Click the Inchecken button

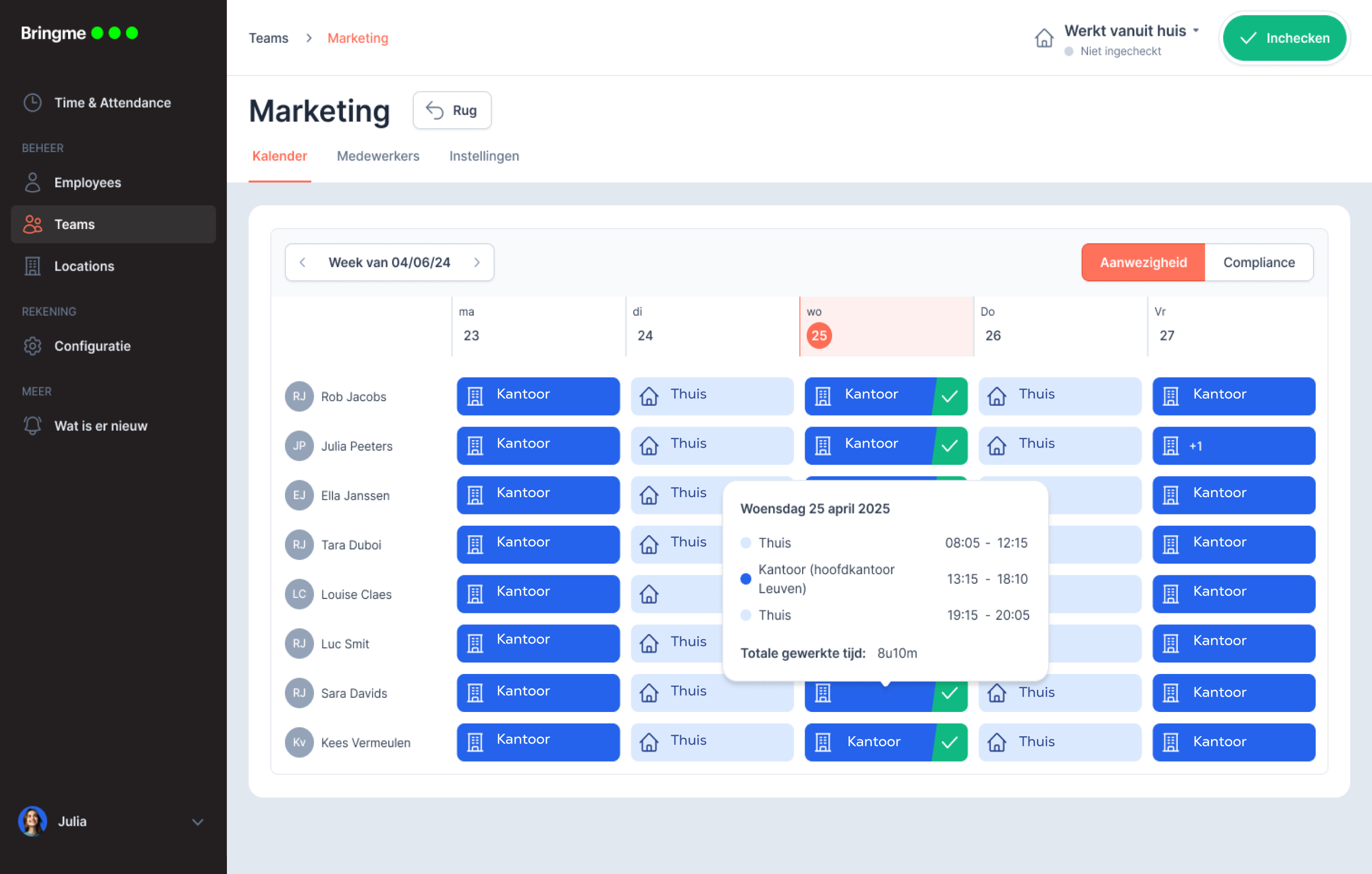pos(1285,38)
